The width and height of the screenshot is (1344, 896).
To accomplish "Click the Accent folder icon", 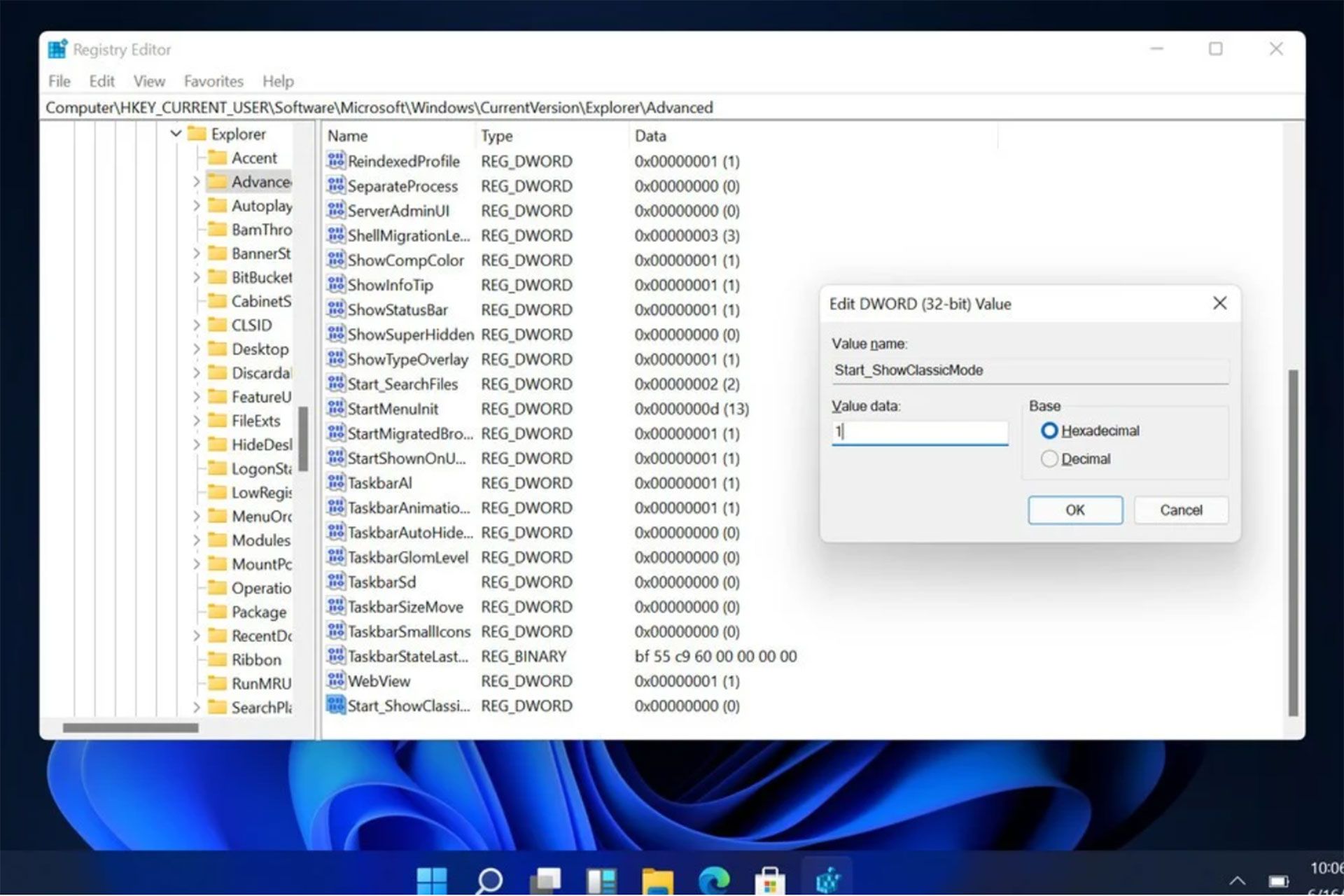I will [x=218, y=157].
